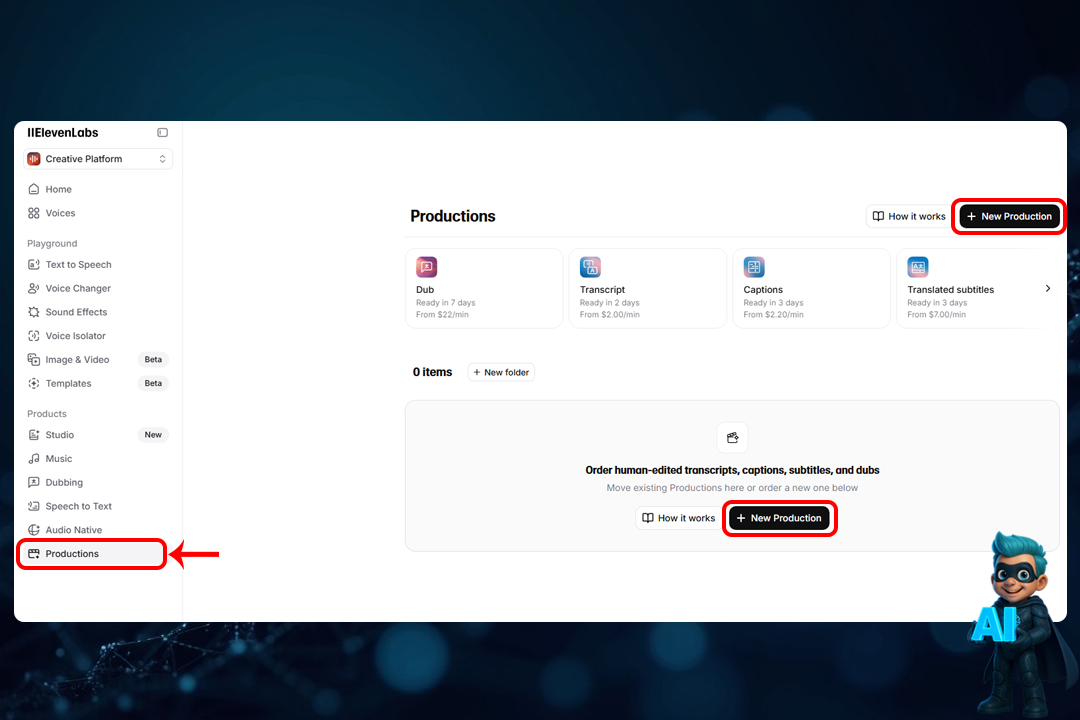Open Studio marked New
This screenshot has width=1080, height=720.
pyautogui.click(x=60, y=435)
